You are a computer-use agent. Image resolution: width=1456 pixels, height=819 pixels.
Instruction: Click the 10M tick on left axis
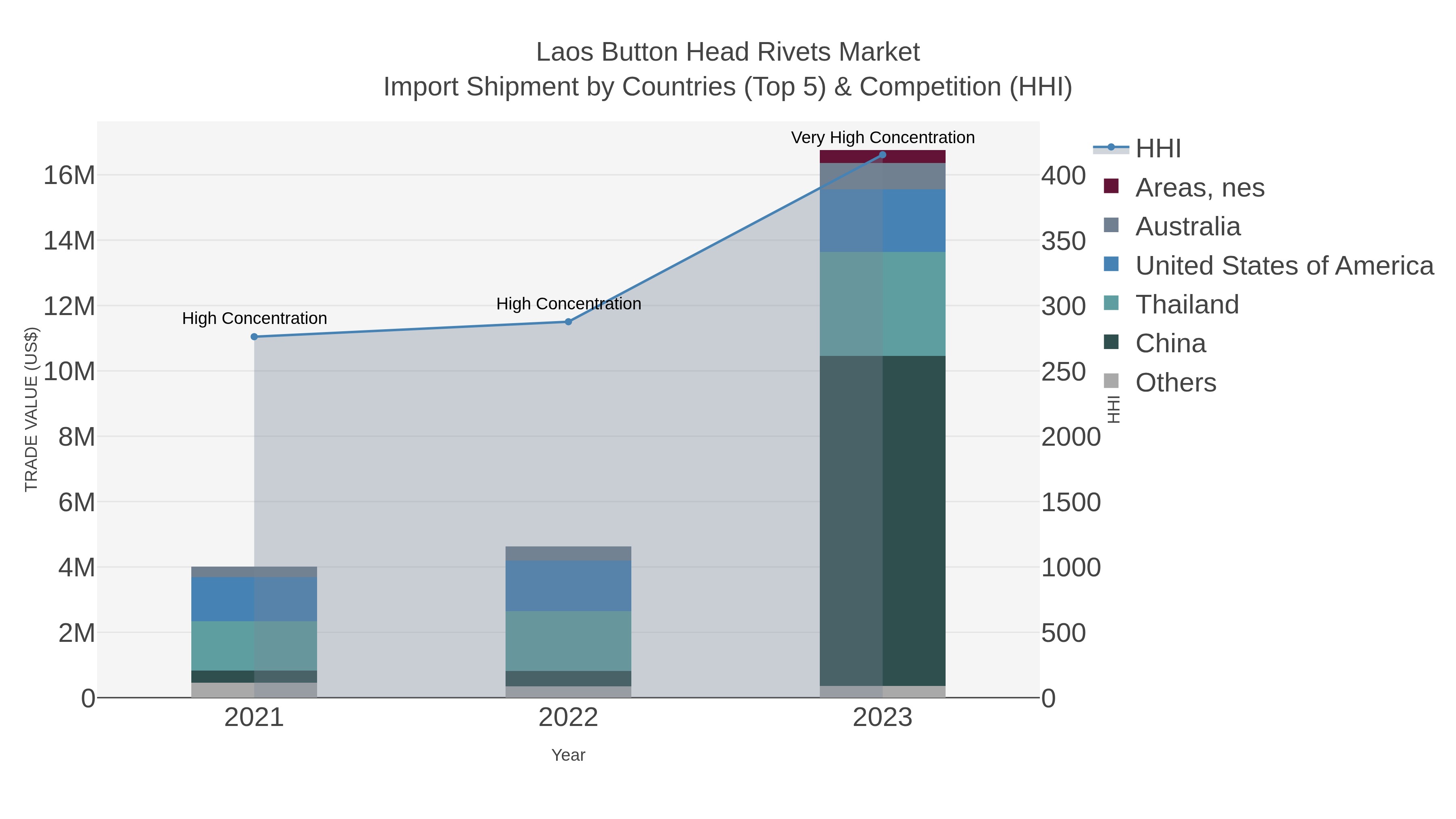click(70, 371)
